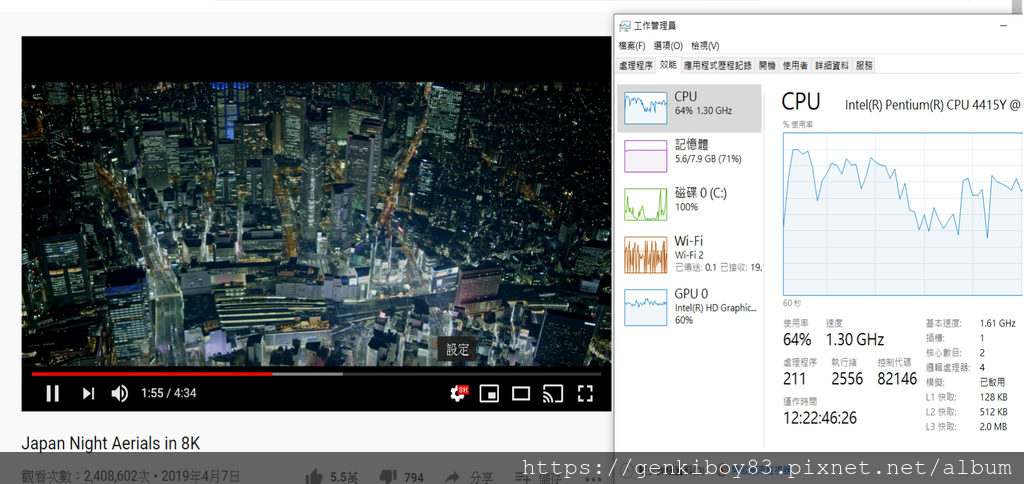Switch to theater mode icon
The width and height of the screenshot is (1024, 484).
click(x=520, y=393)
